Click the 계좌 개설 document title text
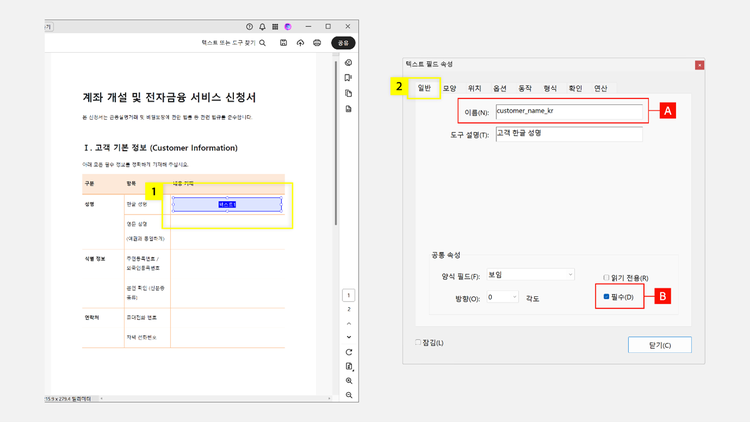The width and height of the screenshot is (750, 422). (169, 98)
